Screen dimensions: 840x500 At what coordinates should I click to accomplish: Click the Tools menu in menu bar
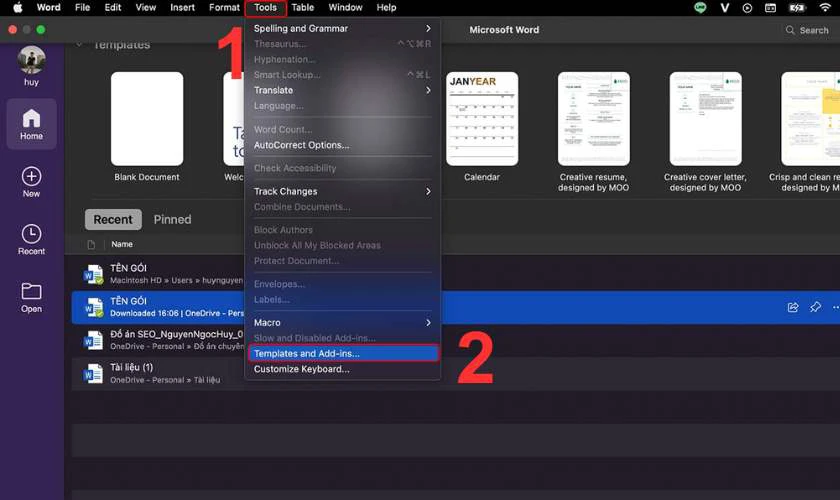click(265, 8)
